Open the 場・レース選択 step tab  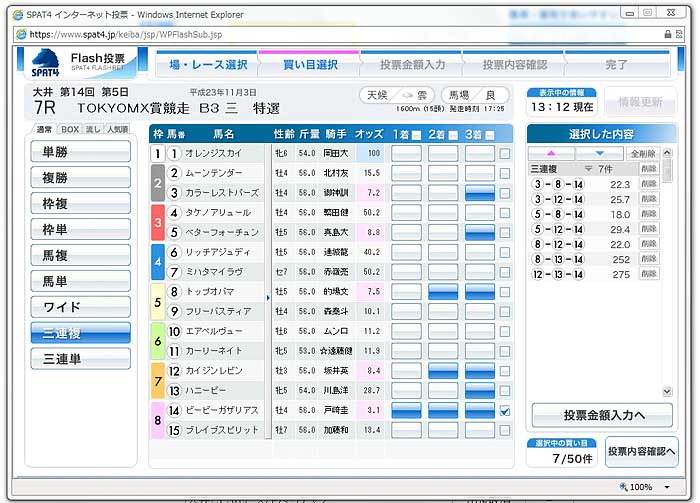207,65
